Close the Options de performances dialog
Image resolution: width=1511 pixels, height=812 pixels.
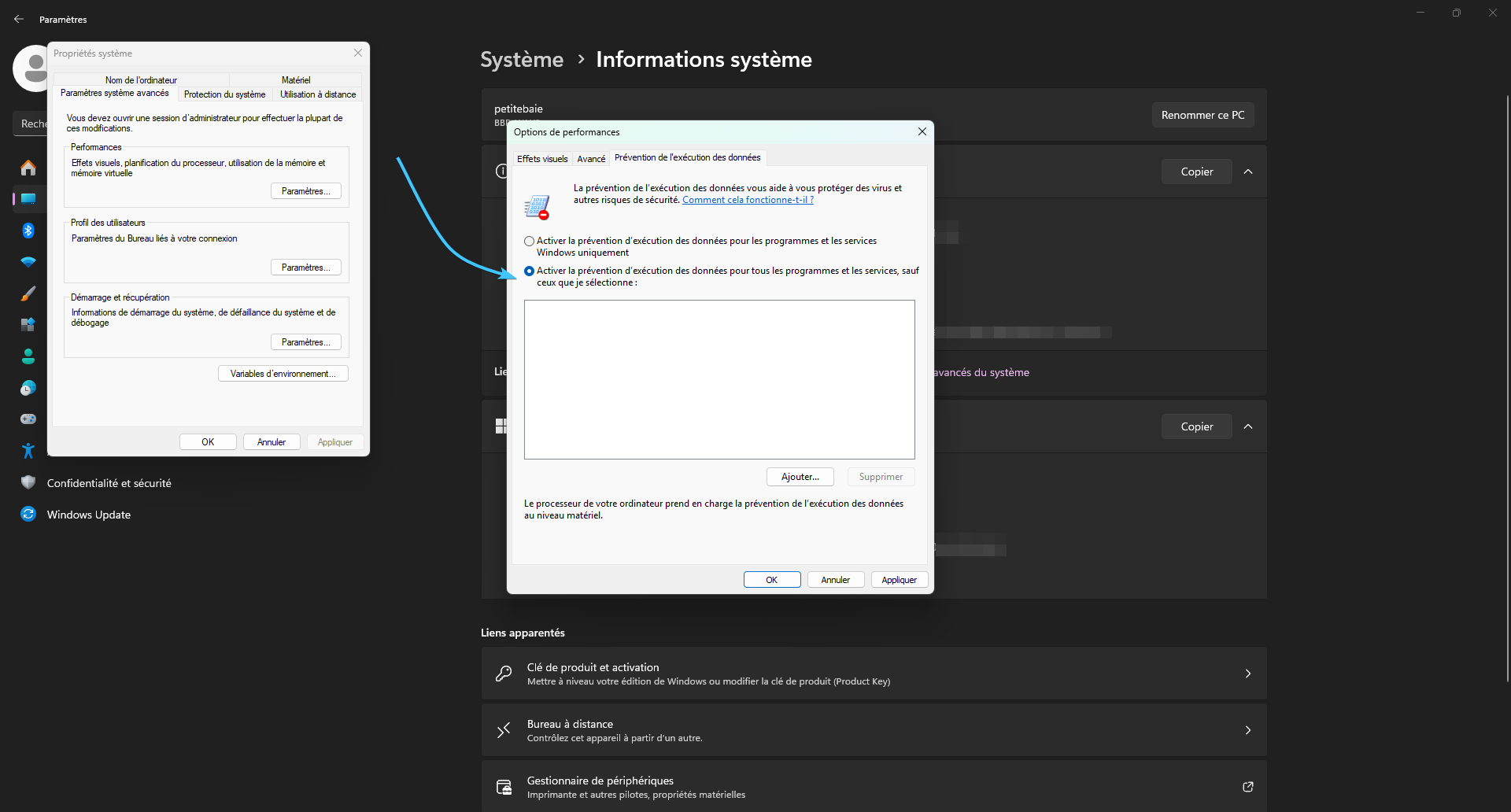[x=922, y=131]
